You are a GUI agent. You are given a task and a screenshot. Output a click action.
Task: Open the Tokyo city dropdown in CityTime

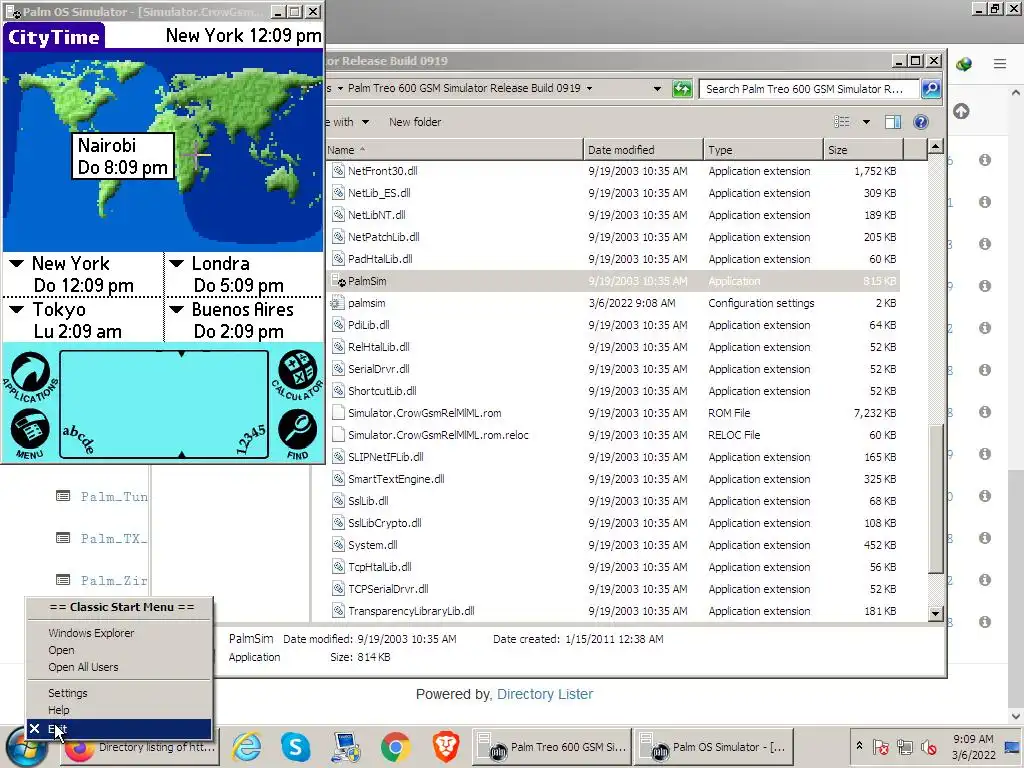coord(16,309)
